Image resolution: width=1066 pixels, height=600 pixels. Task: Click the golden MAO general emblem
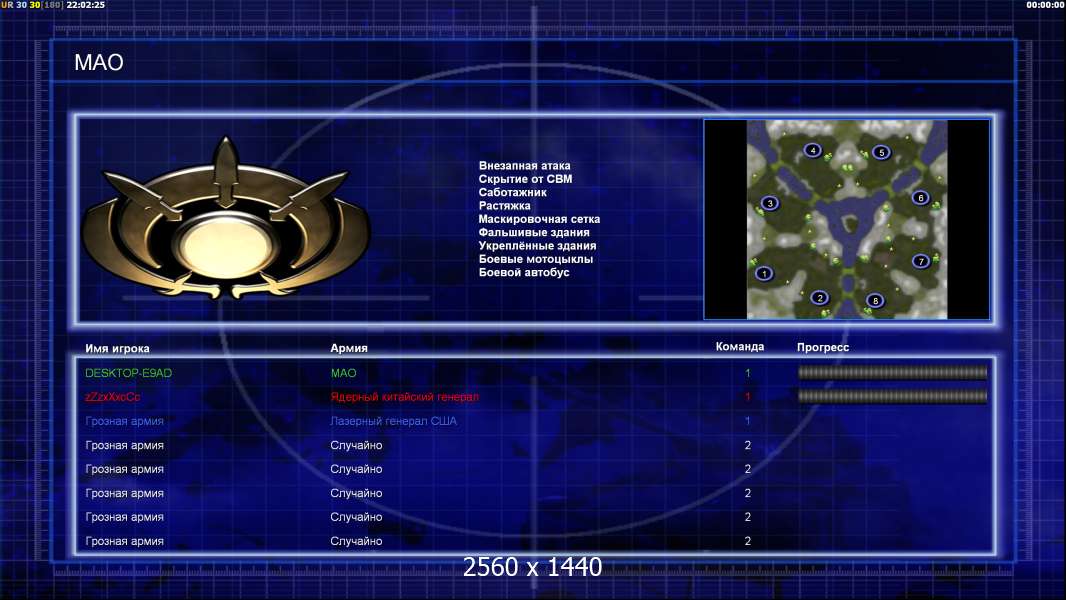pyautogui.click(x=226, y=219)
